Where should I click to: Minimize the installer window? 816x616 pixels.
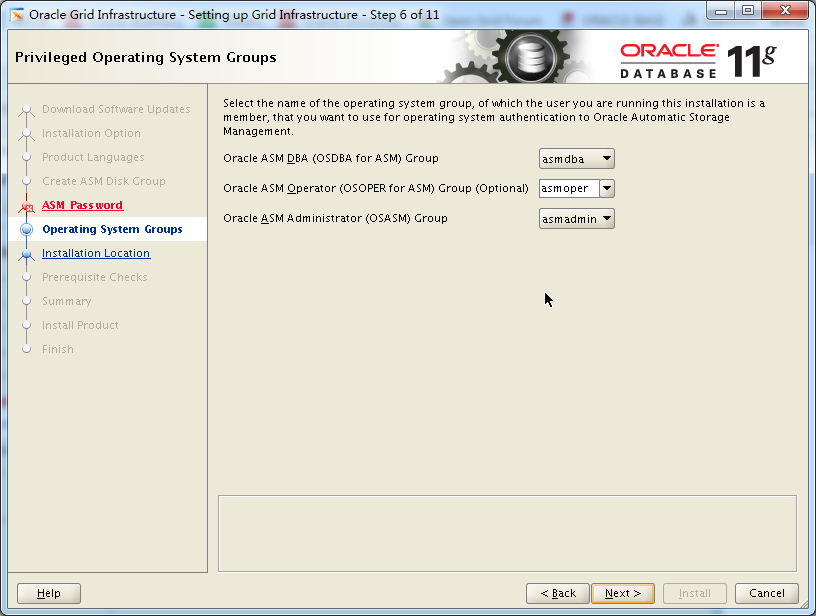pyautogui.click(x=721, y=11)
